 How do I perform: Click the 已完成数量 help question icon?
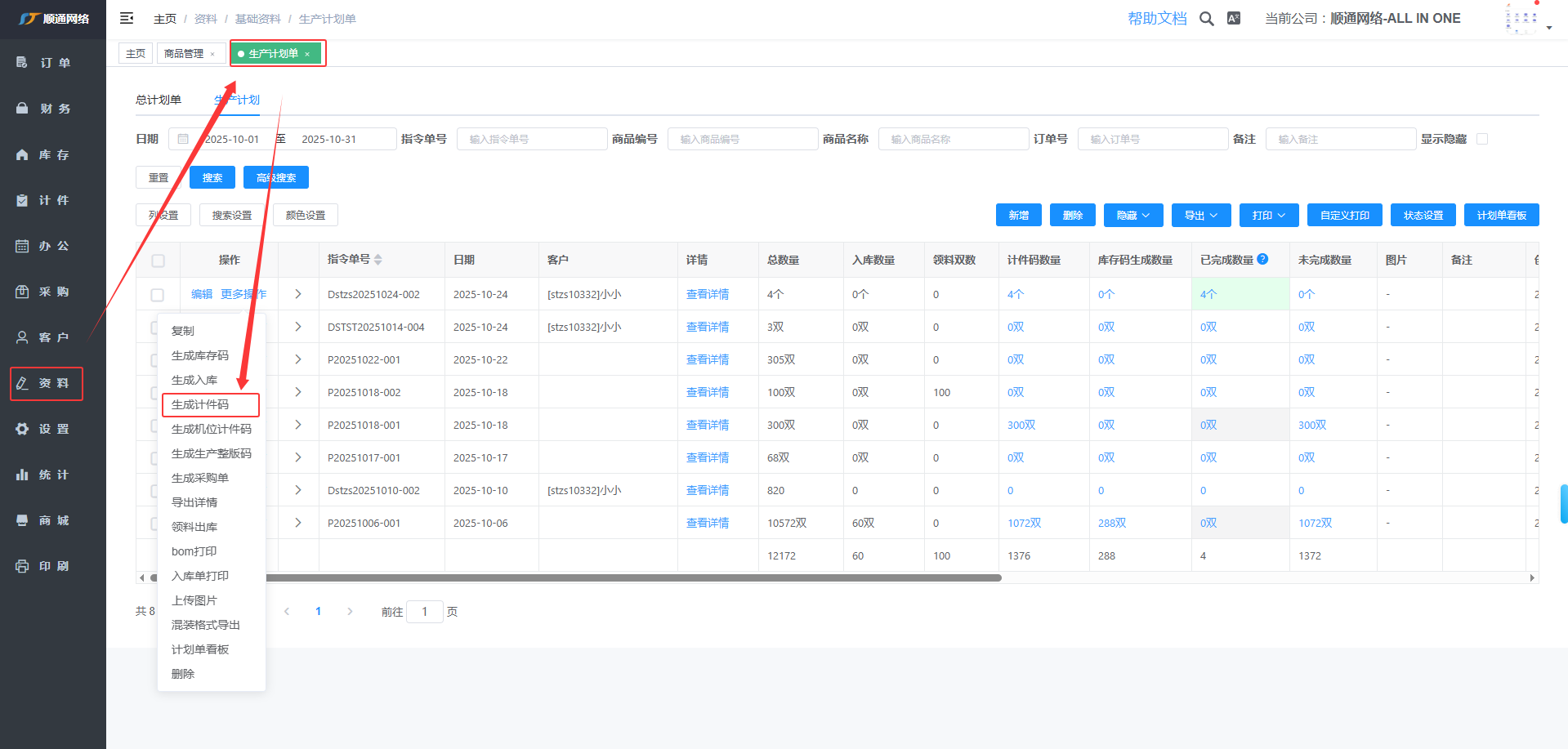tap(1262, 259)
